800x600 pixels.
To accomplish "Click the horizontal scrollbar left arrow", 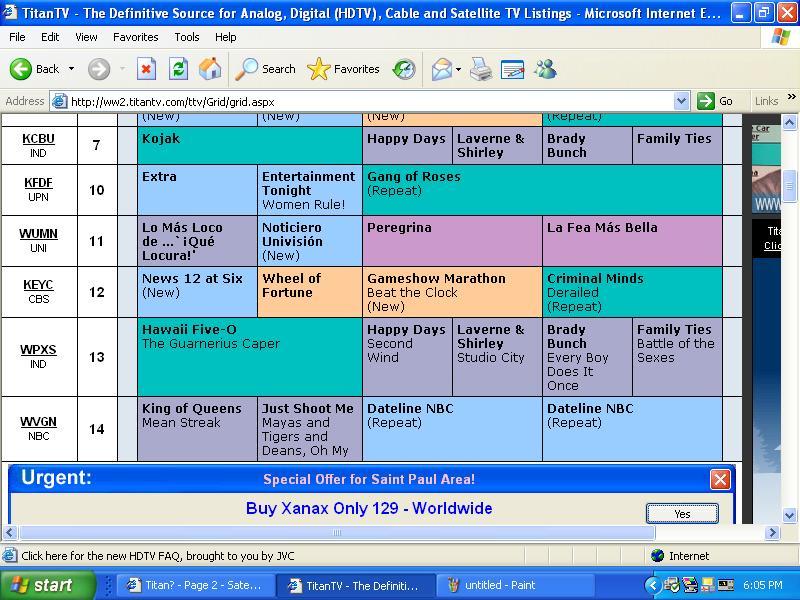I will 10,533.
